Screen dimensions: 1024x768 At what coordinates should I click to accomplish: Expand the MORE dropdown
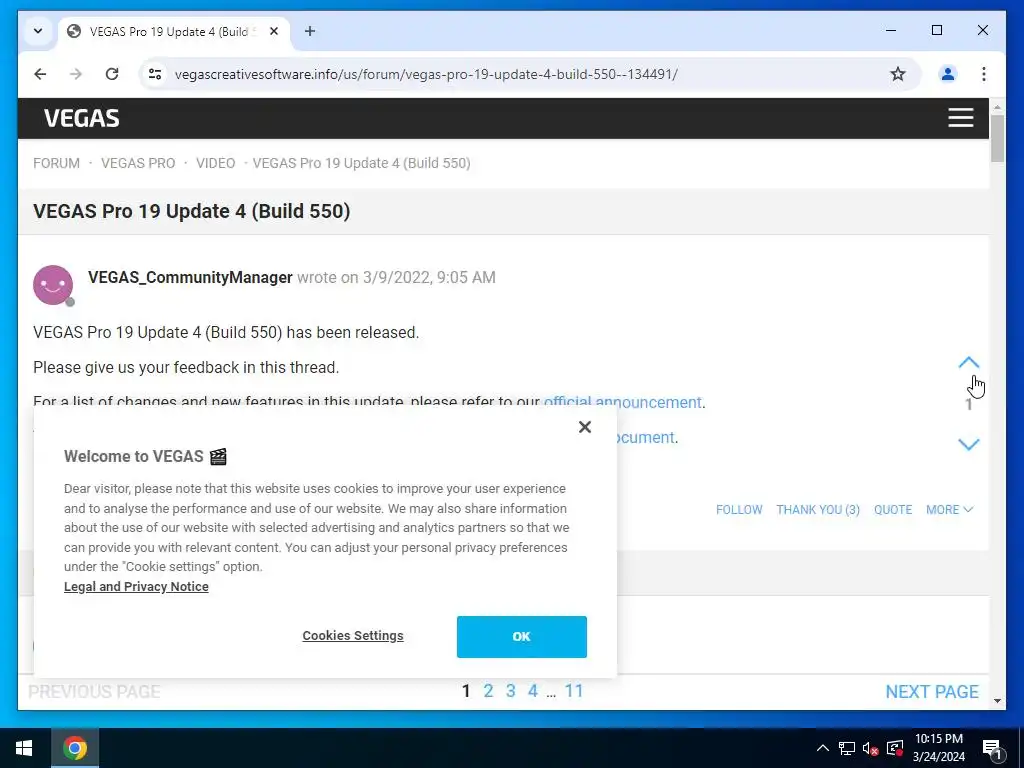coord(950,509)
